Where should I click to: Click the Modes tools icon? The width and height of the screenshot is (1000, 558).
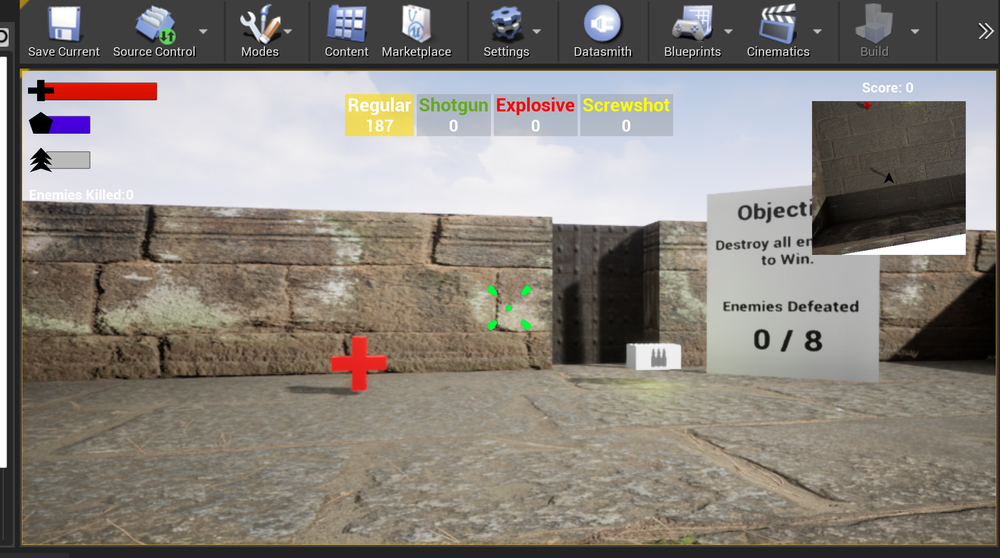(x=259, y=24)
